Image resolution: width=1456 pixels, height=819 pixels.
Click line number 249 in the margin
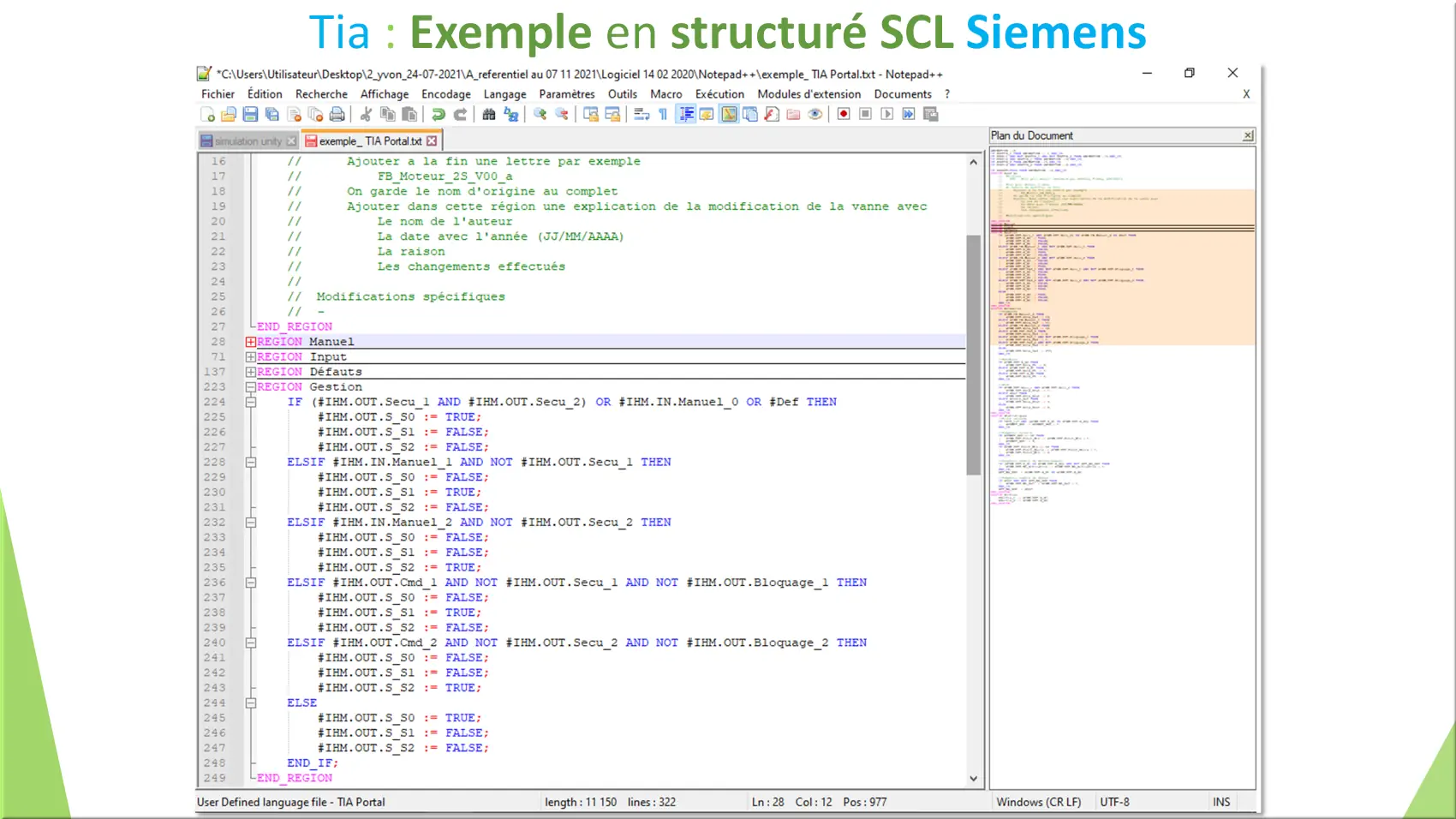pyautogui.click(x=215, y=778)
